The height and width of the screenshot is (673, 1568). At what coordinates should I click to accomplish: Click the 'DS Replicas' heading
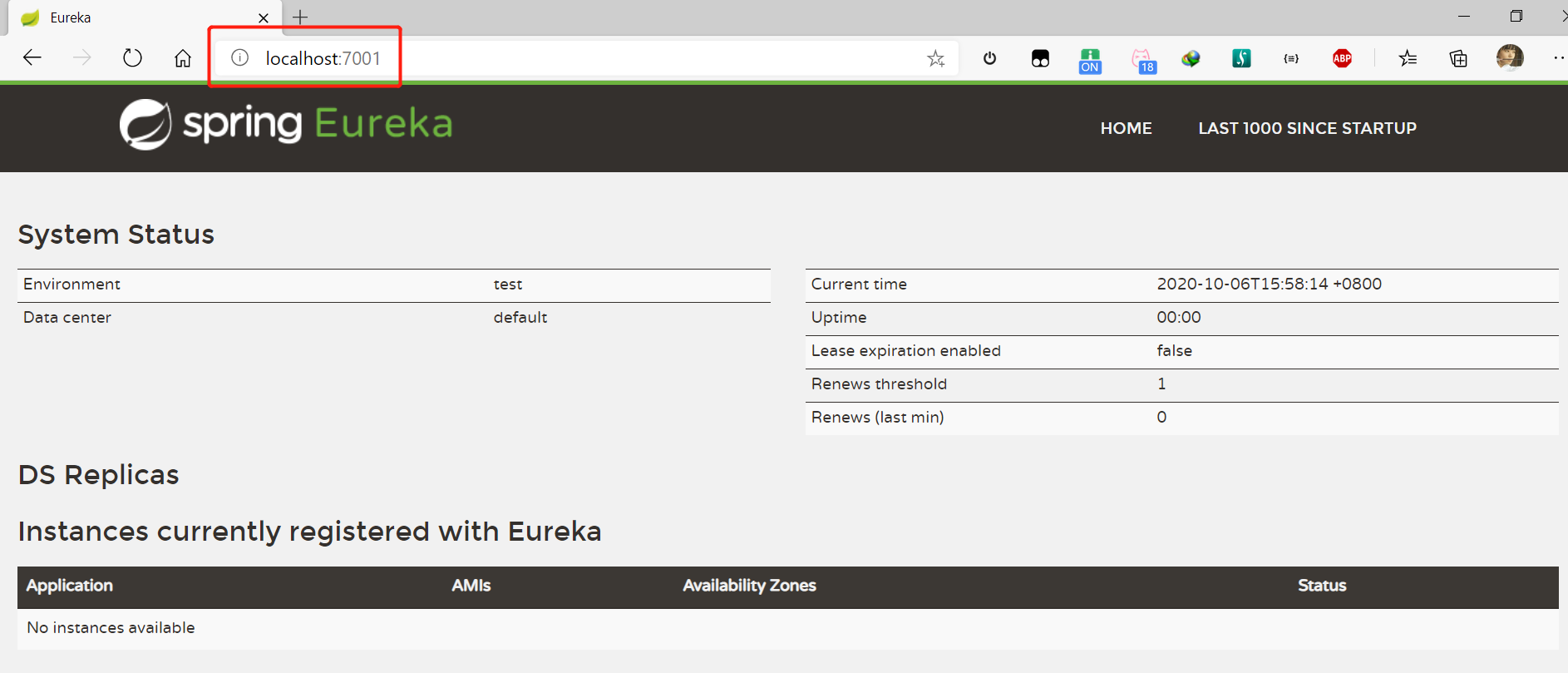99,474
